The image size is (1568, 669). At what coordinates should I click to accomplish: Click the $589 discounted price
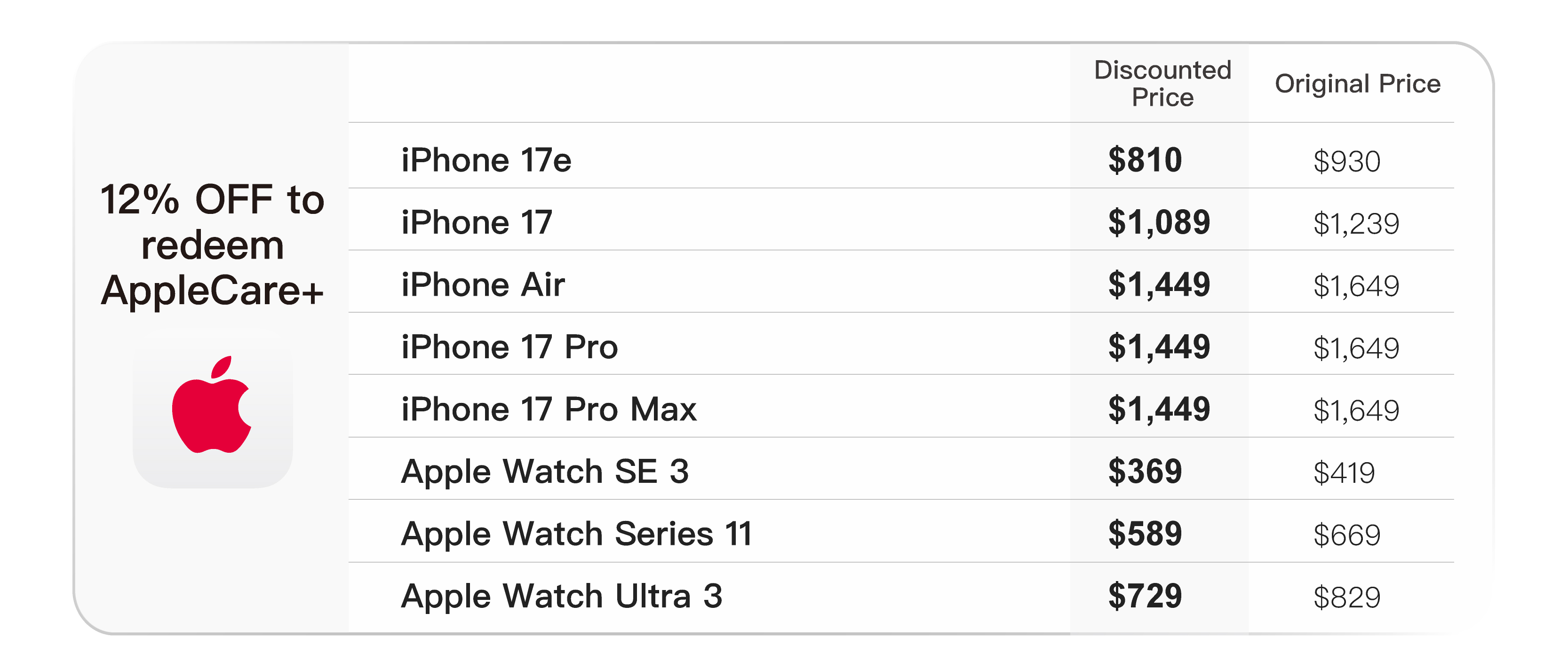pos(1145,534)
